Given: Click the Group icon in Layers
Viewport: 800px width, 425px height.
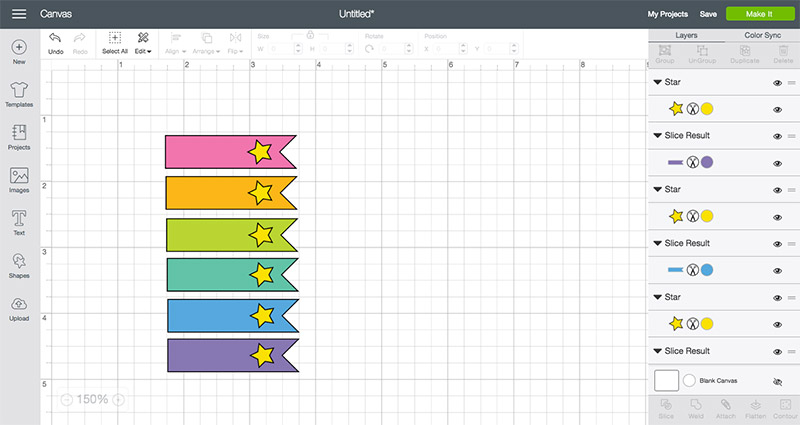Looking at the screenshot, I should point(665,50).
